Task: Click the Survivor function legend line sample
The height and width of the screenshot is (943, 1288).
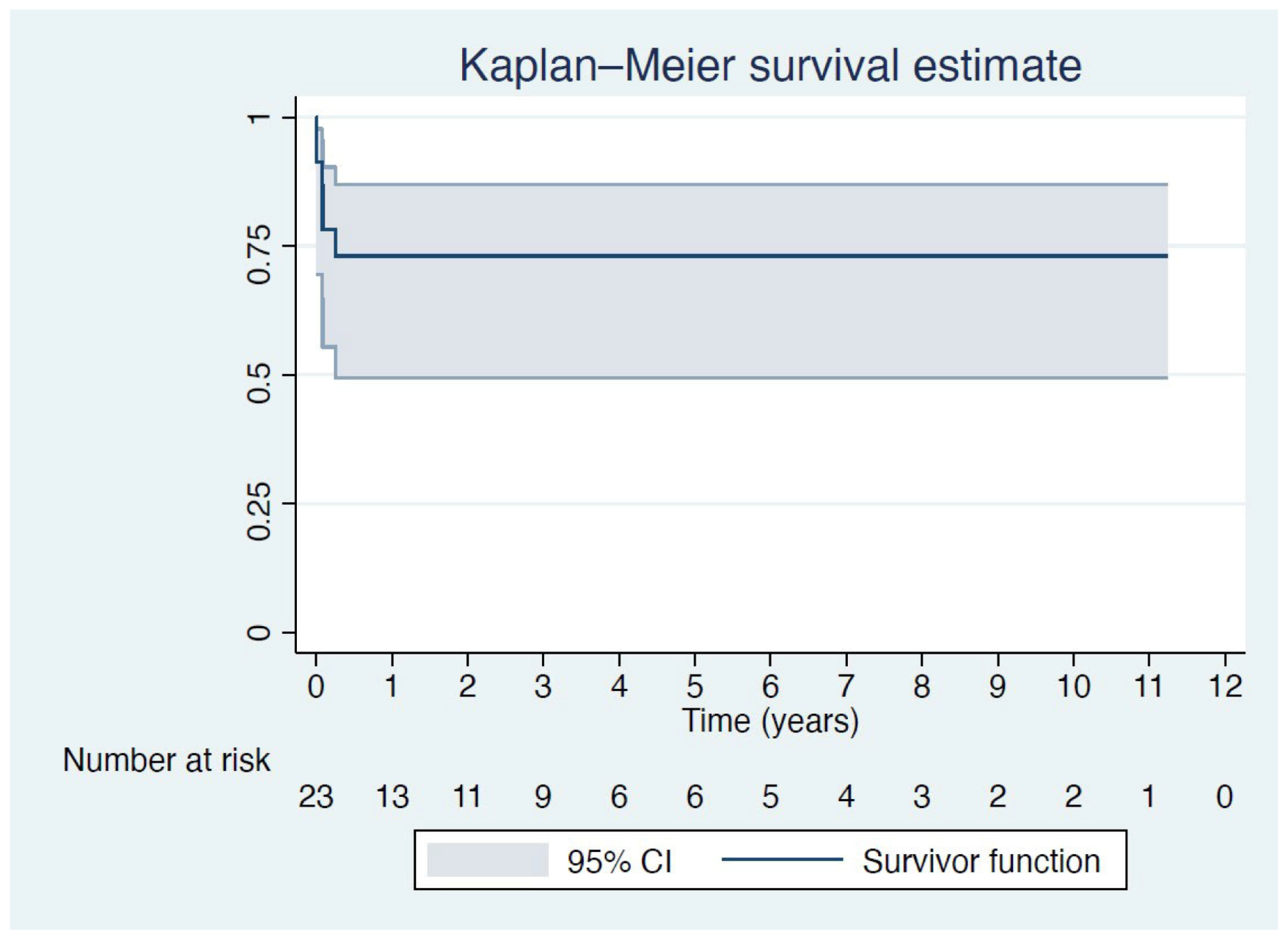Action: click(x=782, y=860)
